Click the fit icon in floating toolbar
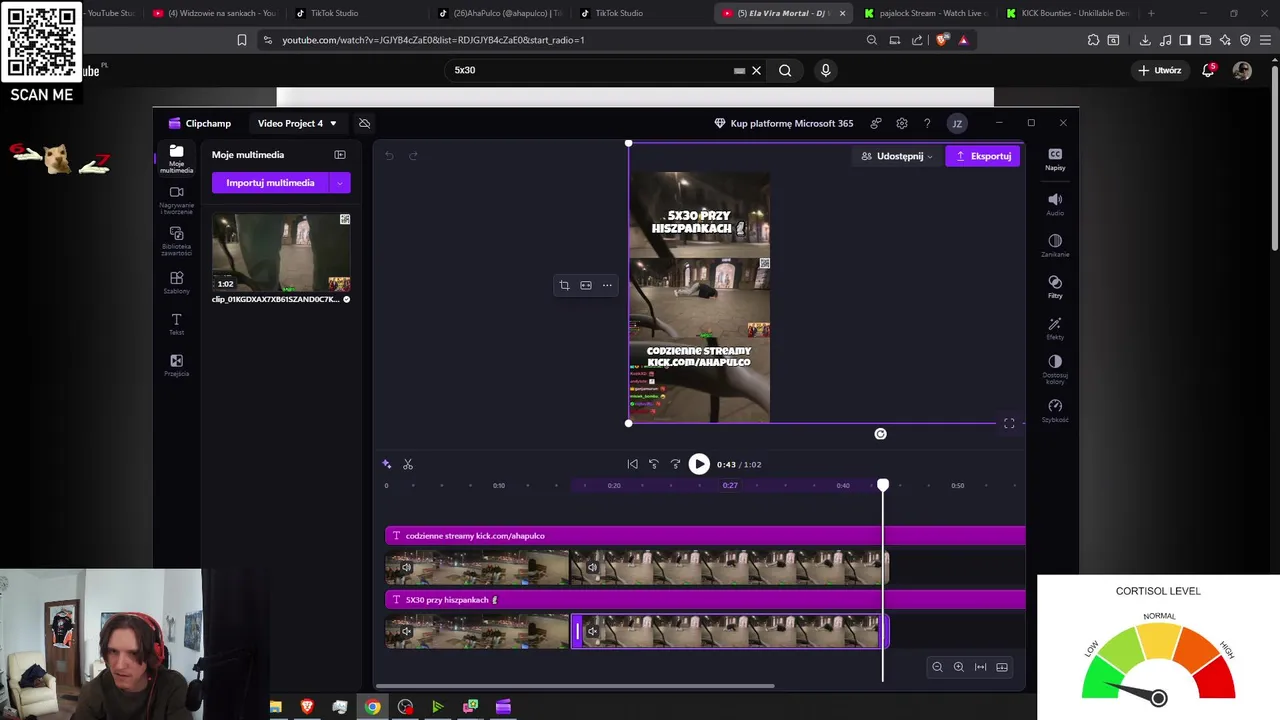The image size is (1280, 720). point(586,285)
